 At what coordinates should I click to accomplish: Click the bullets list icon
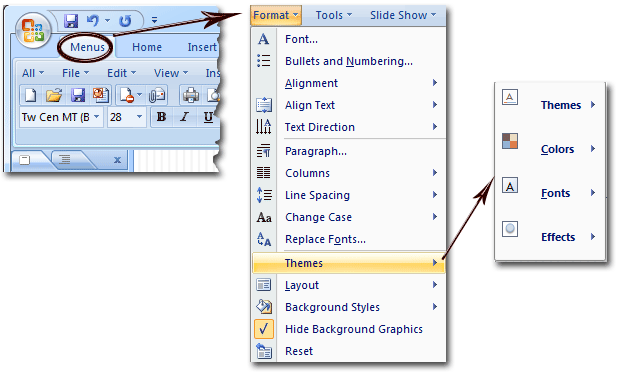tap(263, 61)
